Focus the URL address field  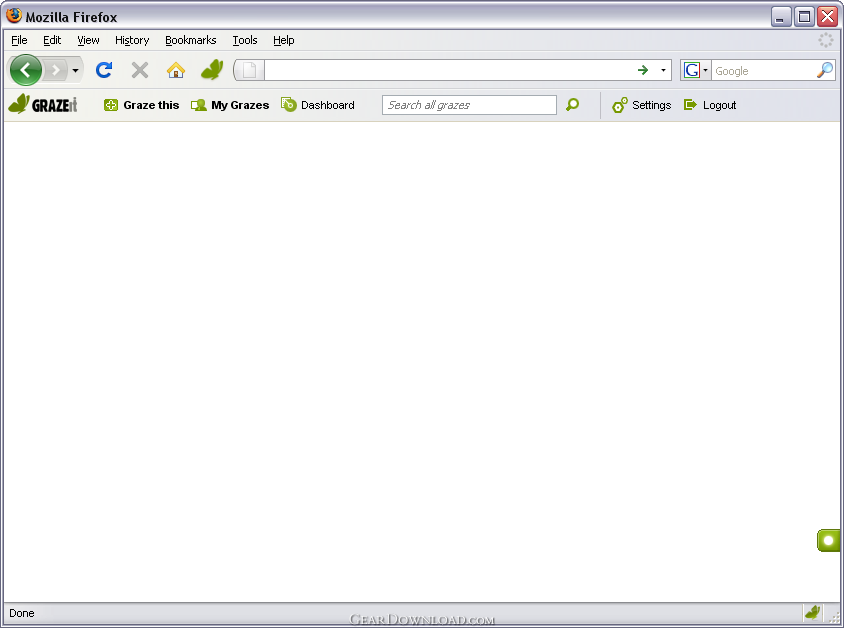pyautogui.click(x=448, y=70)
